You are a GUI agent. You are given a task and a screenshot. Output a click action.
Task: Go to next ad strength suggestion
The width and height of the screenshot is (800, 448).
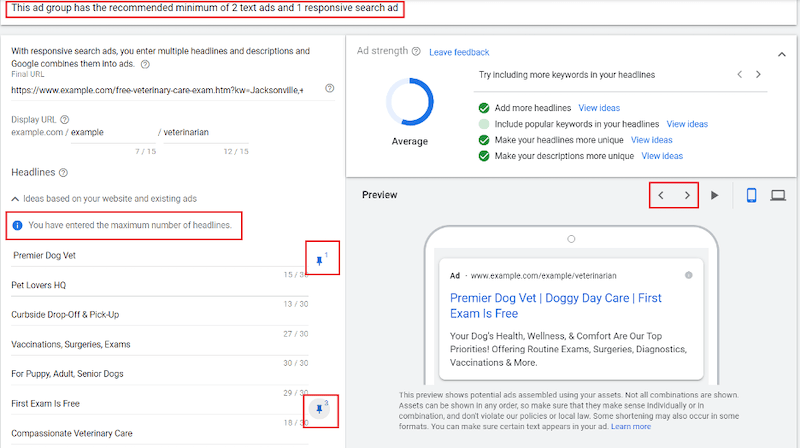pyautogui.click(x=758, y=74)
